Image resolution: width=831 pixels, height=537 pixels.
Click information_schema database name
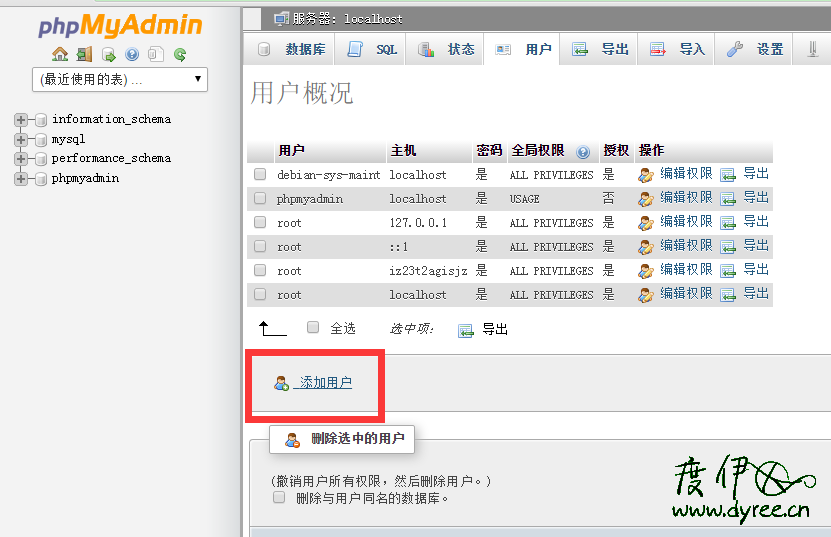click(x=111, y=119)
